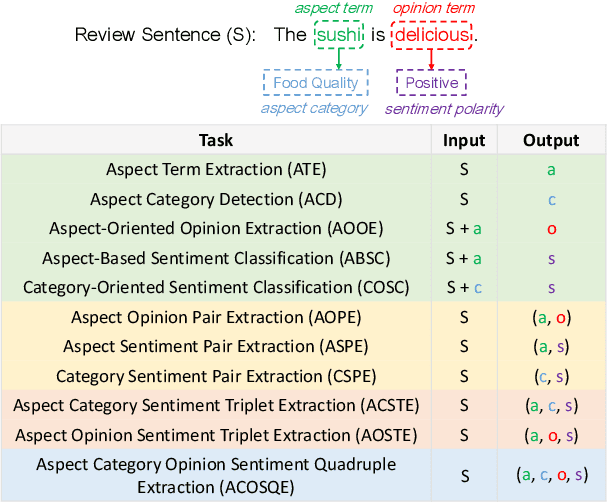Viewport: 608px width, 502px height.
Task: Select the Aspect Category Detection (ACD) row
Action: [215, 200]
